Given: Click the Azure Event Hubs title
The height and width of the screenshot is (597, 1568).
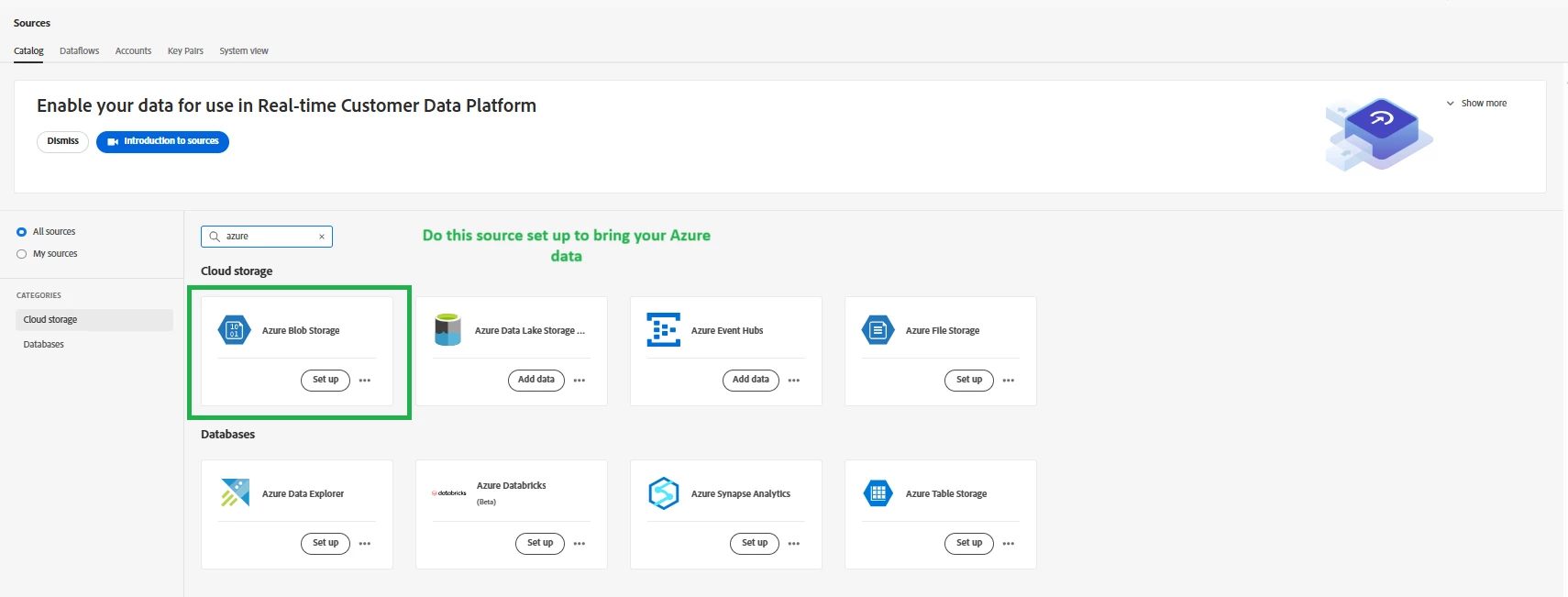Looking at the screenshot, I should 727,331.
